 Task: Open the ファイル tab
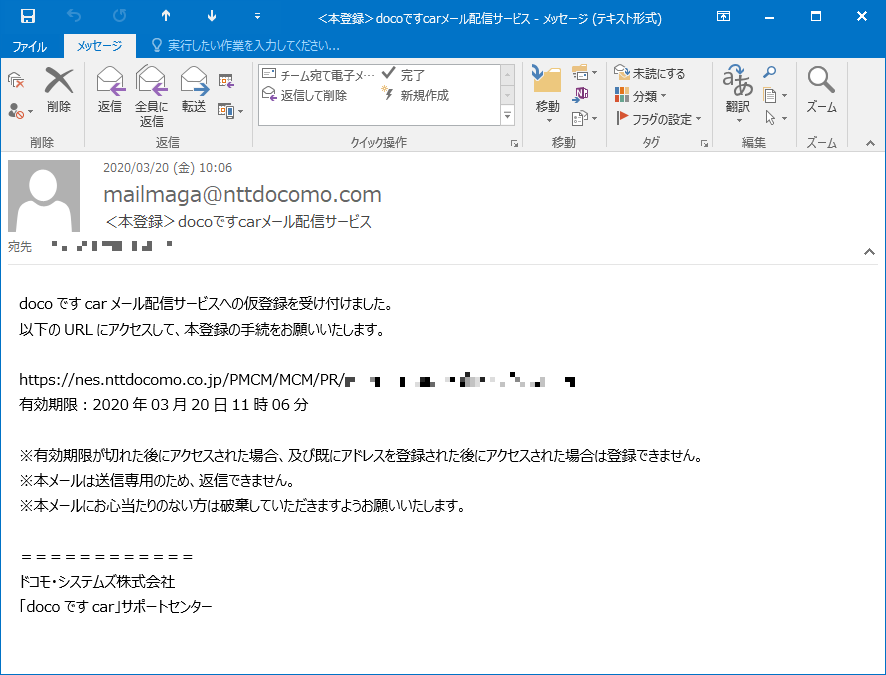click(29, 46)
